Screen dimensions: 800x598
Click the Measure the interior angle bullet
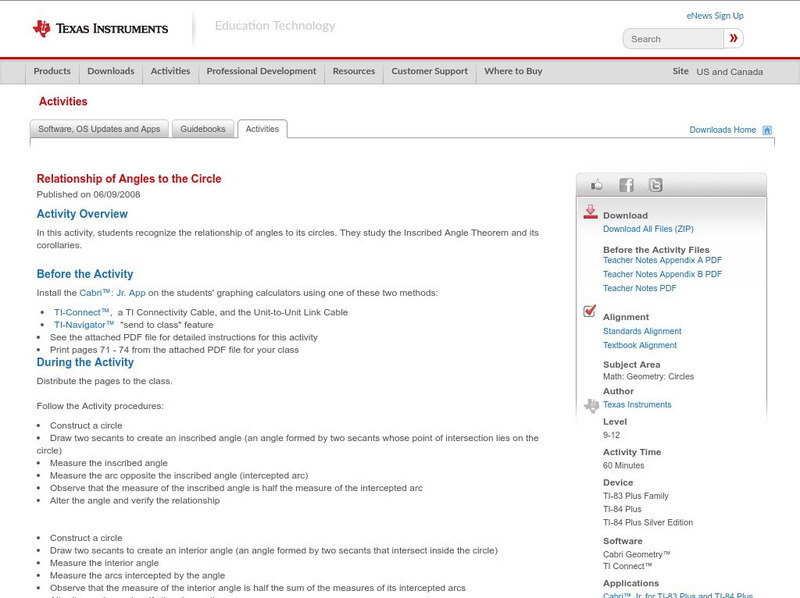[x=104, y=563]
